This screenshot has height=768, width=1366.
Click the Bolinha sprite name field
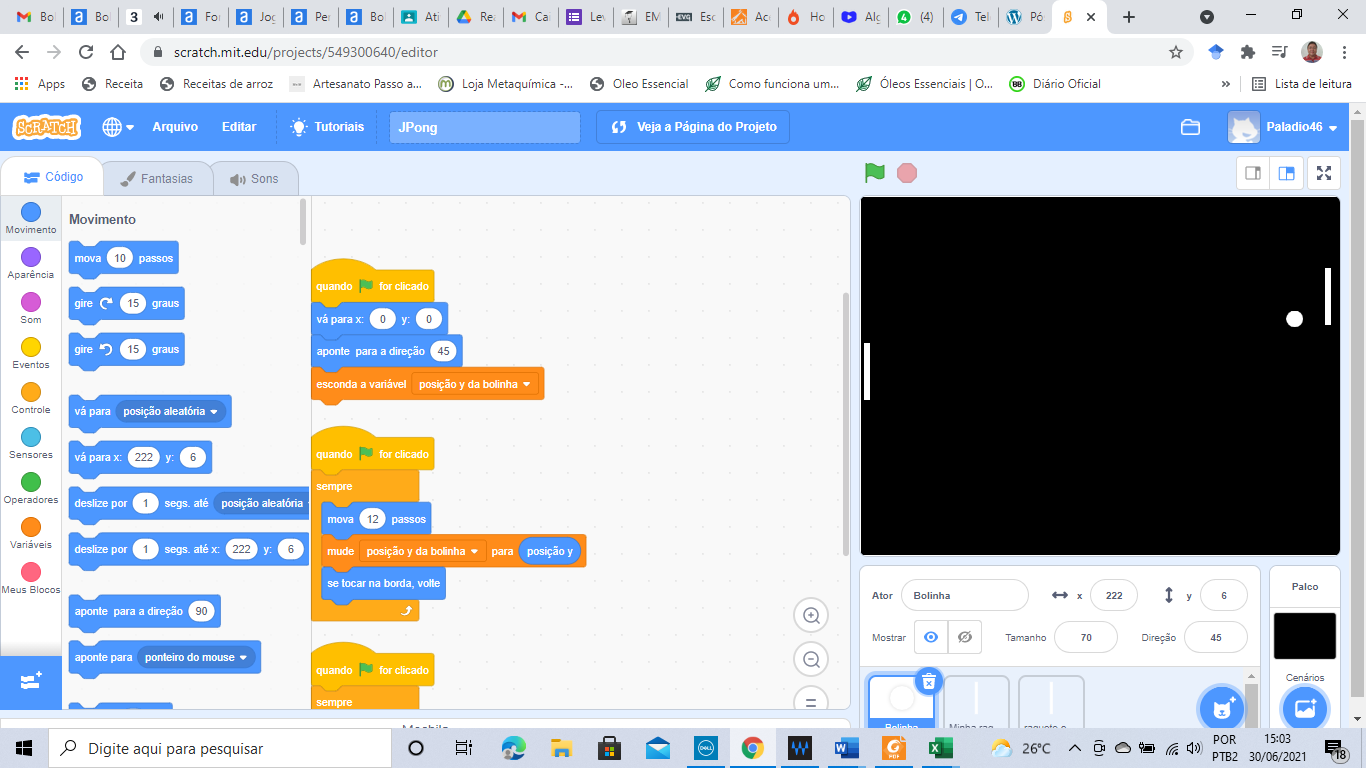click(964, 595)
